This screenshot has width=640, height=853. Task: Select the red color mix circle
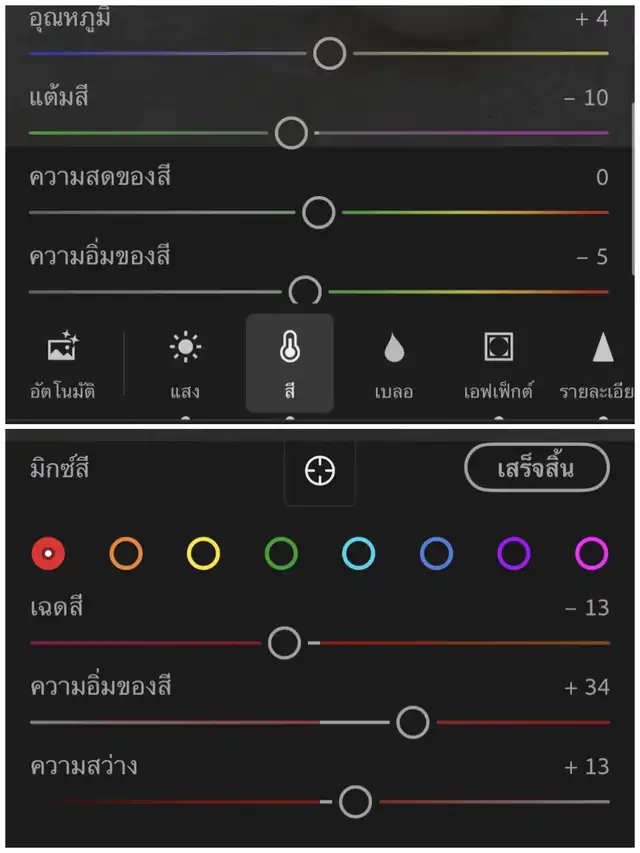click(48, 553)
